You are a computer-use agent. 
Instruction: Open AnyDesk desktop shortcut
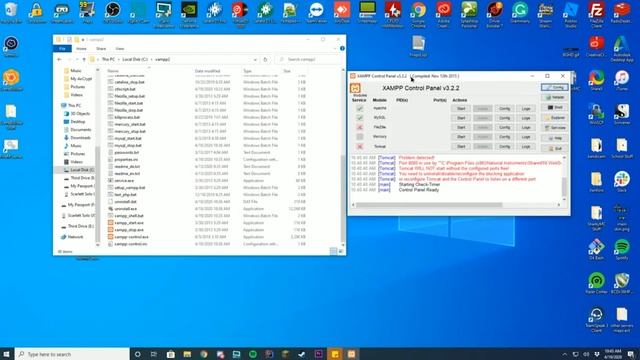point(342,12)
